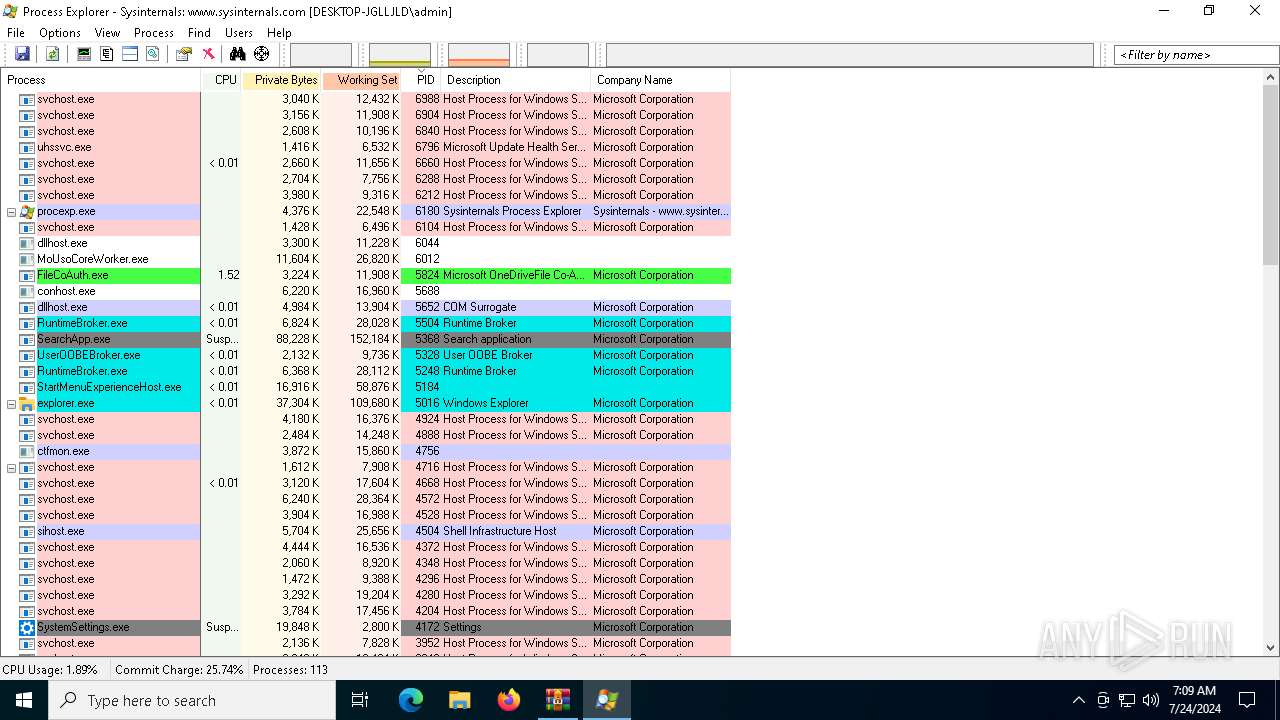1280x720 pixels.
Task: Open Task View on the taskbar
Action: (360, 700)
